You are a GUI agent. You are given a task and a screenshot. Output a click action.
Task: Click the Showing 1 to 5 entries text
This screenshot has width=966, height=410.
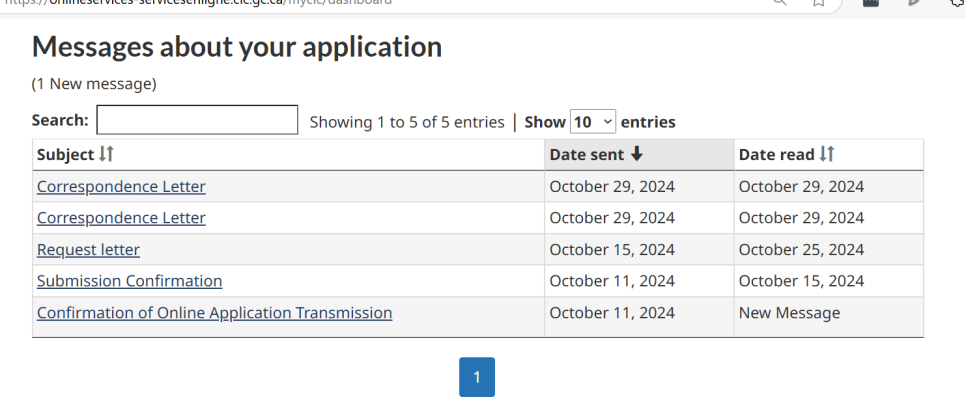(x=407, y=122)
